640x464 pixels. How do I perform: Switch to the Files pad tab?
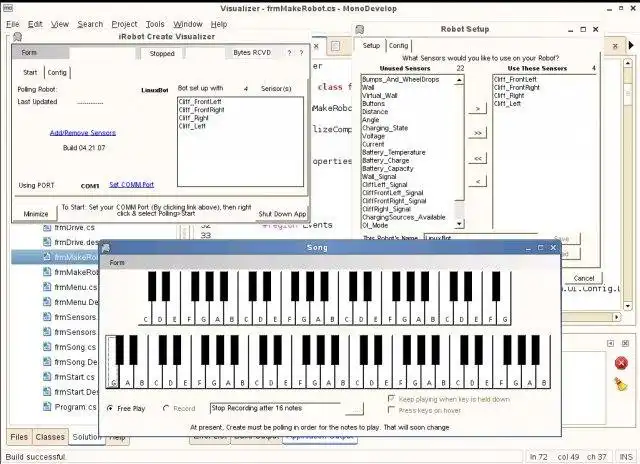point(19,437)
